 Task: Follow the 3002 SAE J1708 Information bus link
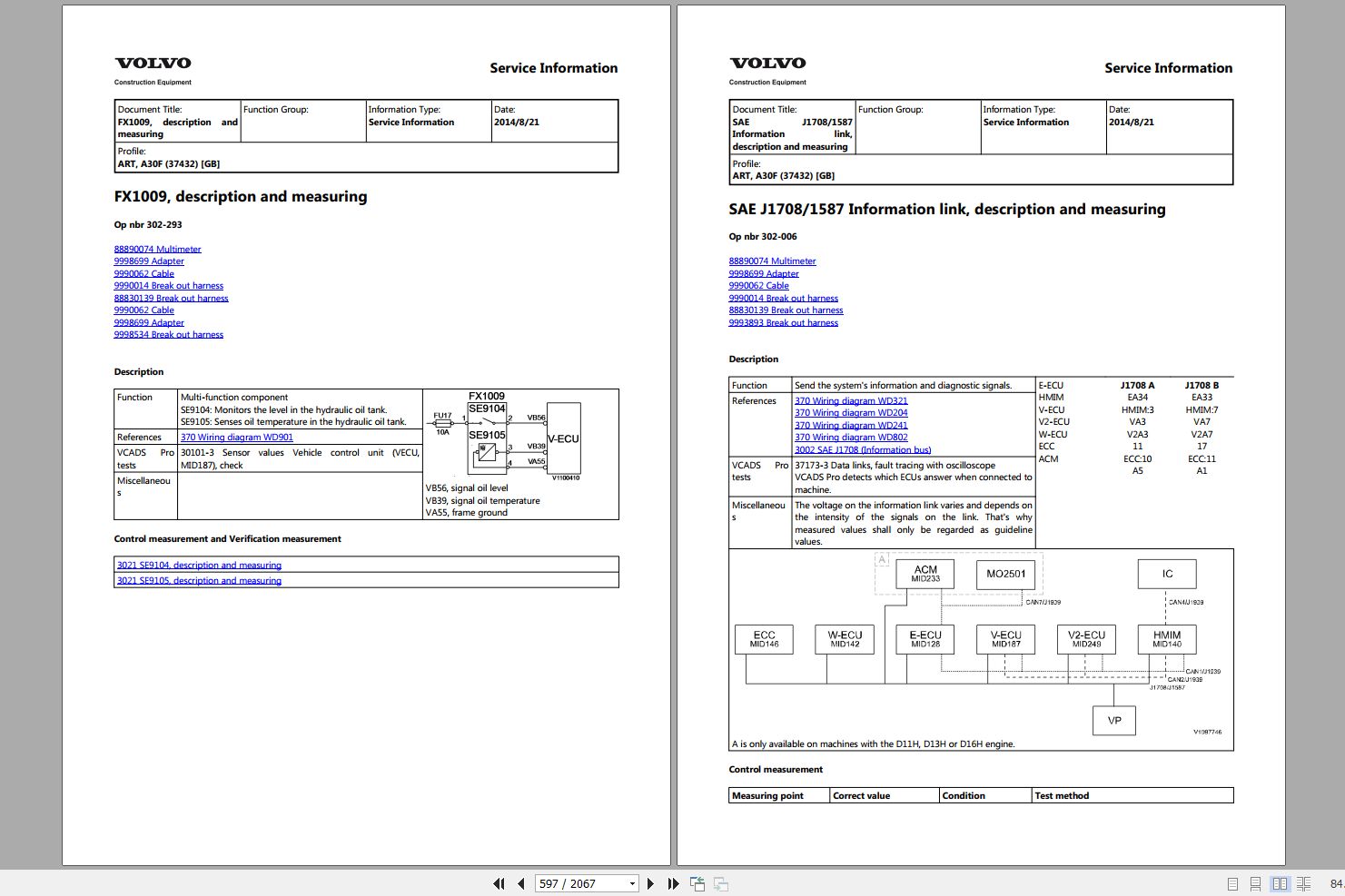point(863,449)
